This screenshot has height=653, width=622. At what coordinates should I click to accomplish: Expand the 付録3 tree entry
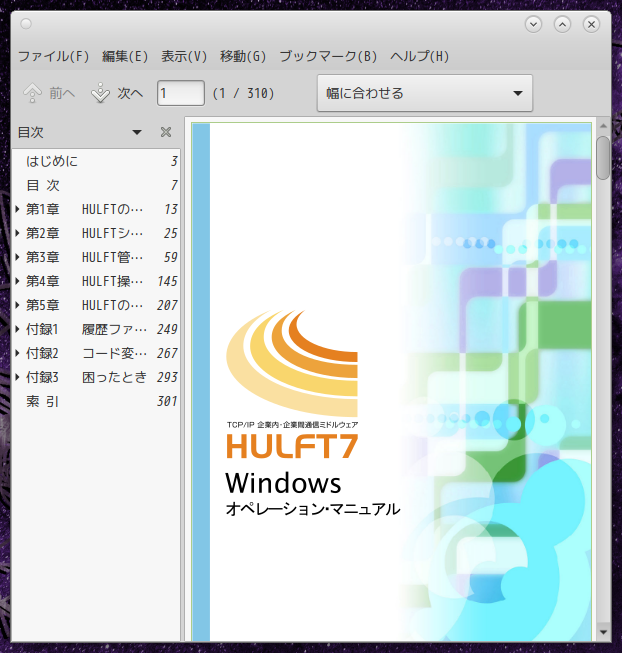coord(17,377)
